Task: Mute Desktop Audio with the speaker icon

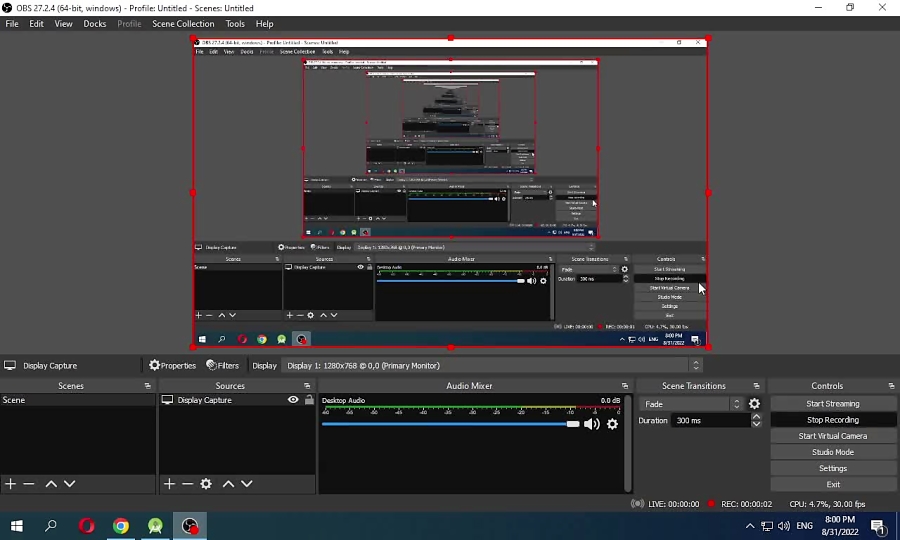Action: pos(592,424)
